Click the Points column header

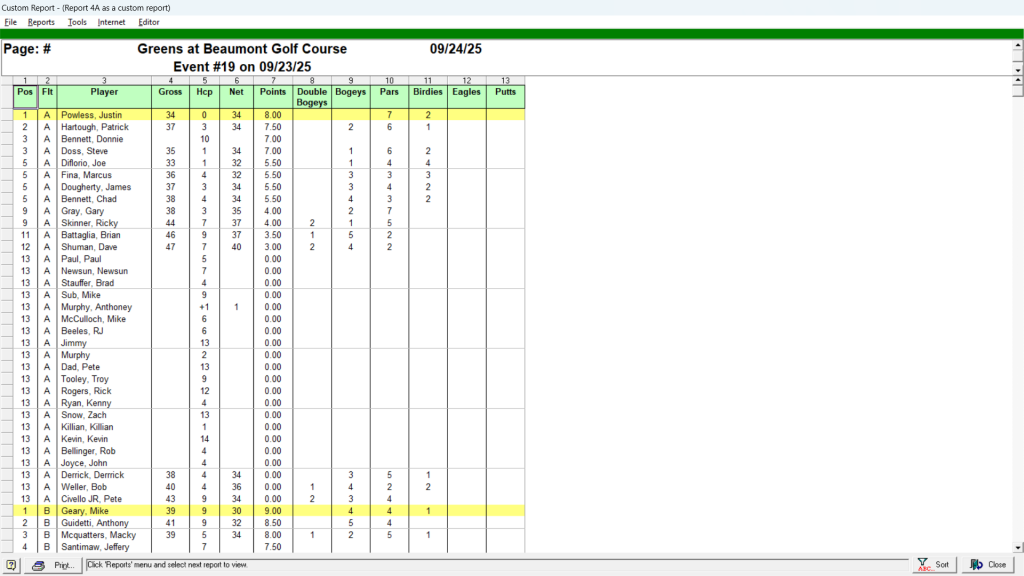tap(272, 91)
